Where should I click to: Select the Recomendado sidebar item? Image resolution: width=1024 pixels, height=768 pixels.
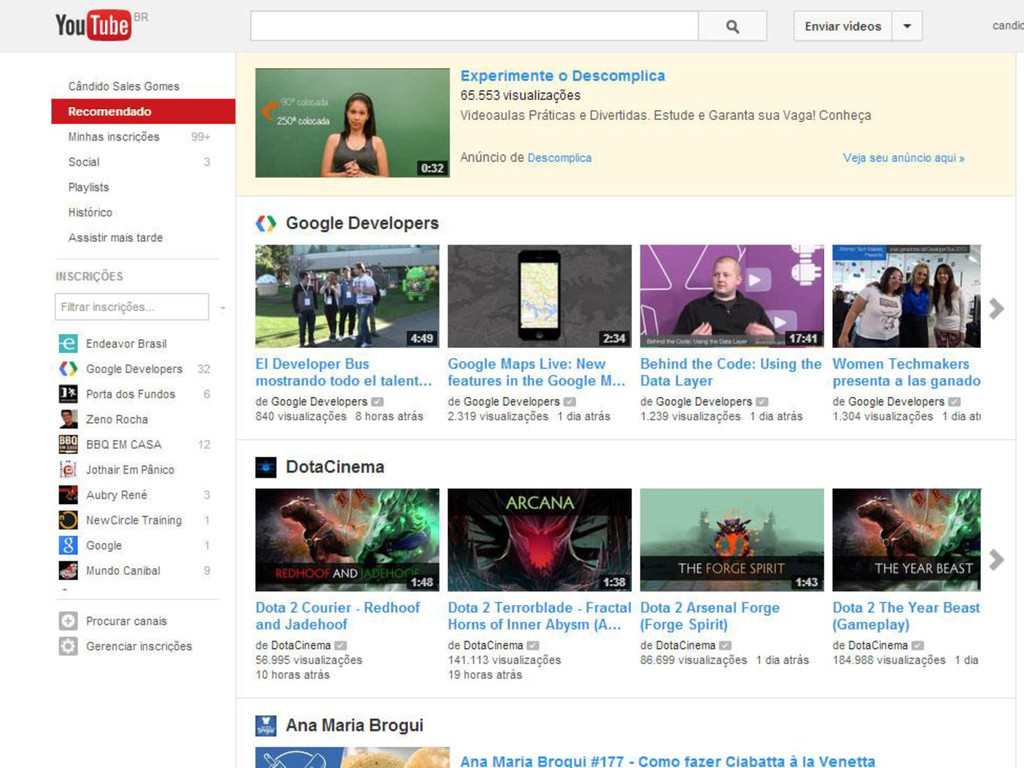[143, 112]
